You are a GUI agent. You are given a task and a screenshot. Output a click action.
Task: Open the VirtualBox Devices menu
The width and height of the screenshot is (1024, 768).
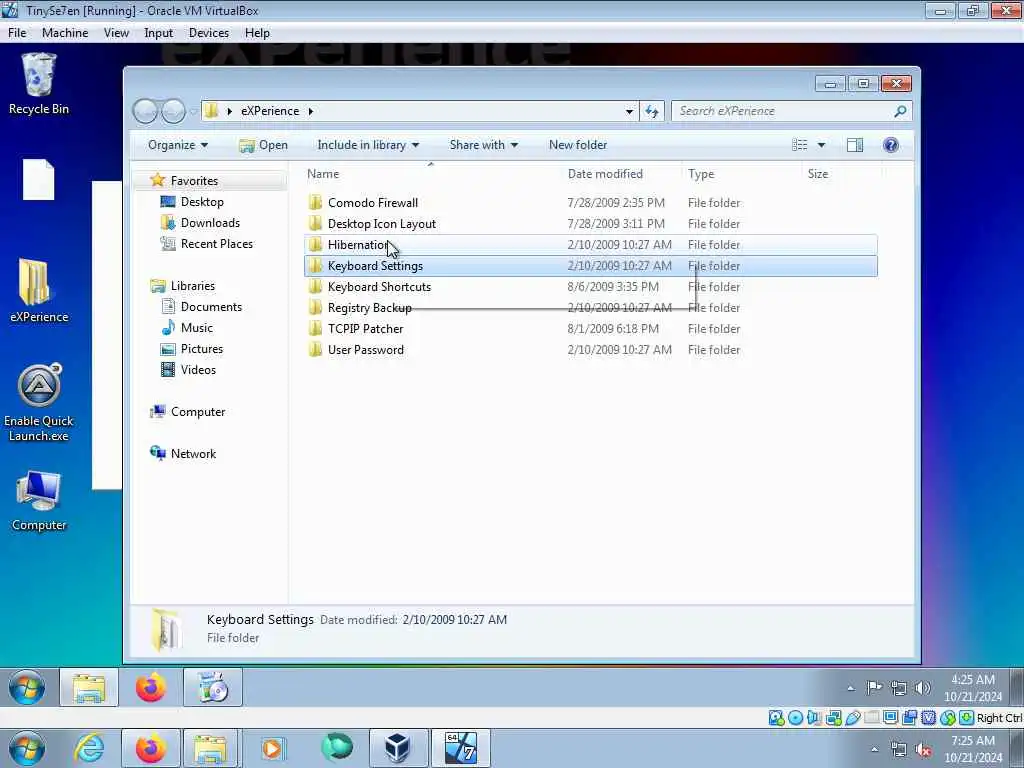click(209, 33)
